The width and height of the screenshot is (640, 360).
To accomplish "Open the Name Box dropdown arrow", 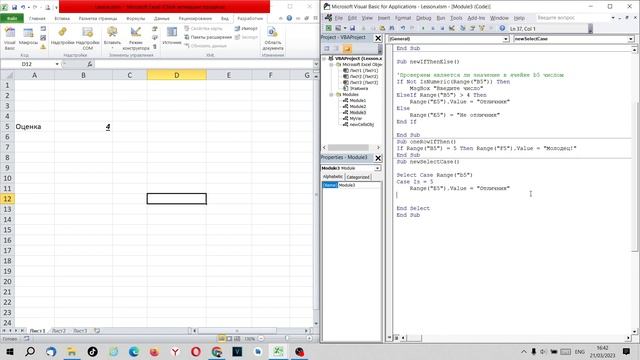I will pos(57,64).
